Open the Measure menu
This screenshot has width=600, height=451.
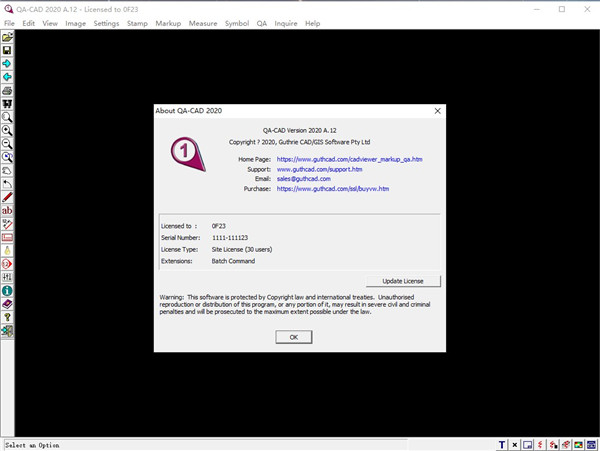pos(203,23)
